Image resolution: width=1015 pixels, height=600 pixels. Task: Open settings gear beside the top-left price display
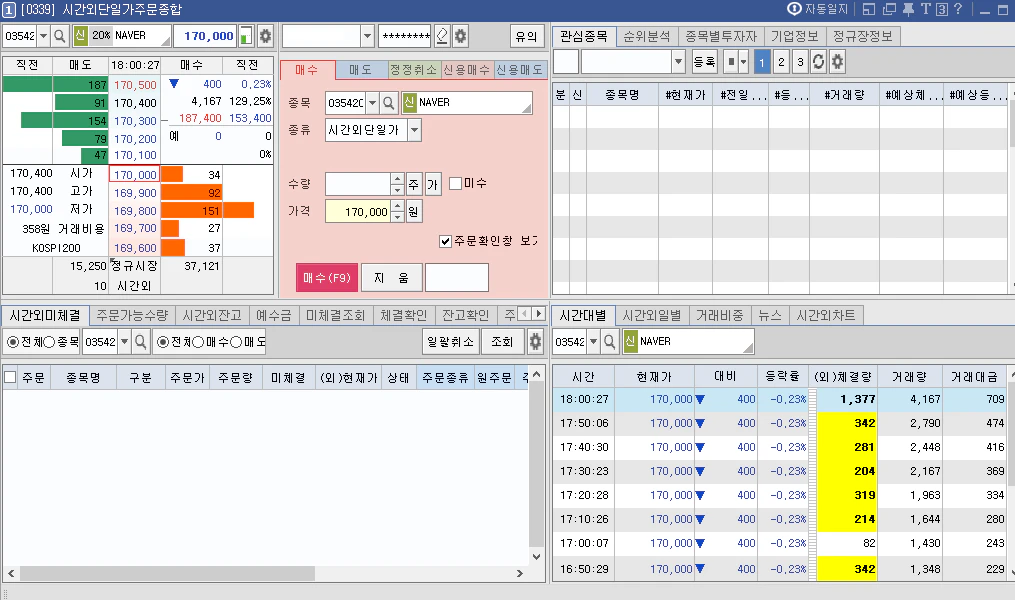265,36
